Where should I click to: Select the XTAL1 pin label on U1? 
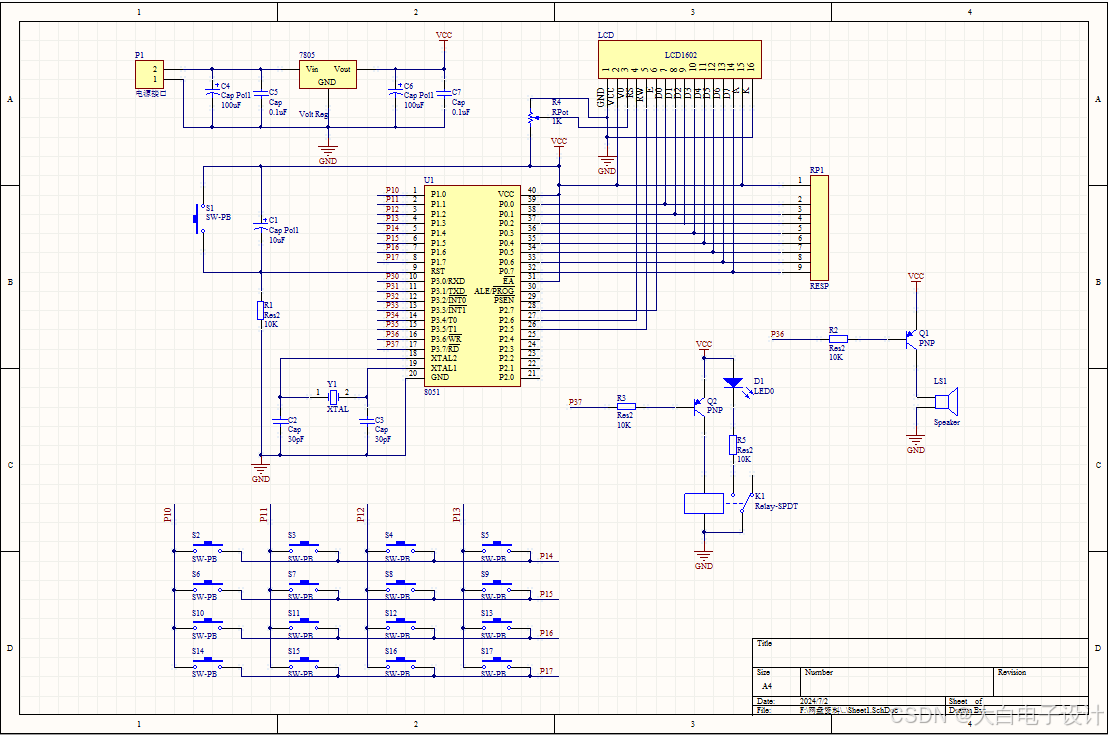tap(444, 368)
